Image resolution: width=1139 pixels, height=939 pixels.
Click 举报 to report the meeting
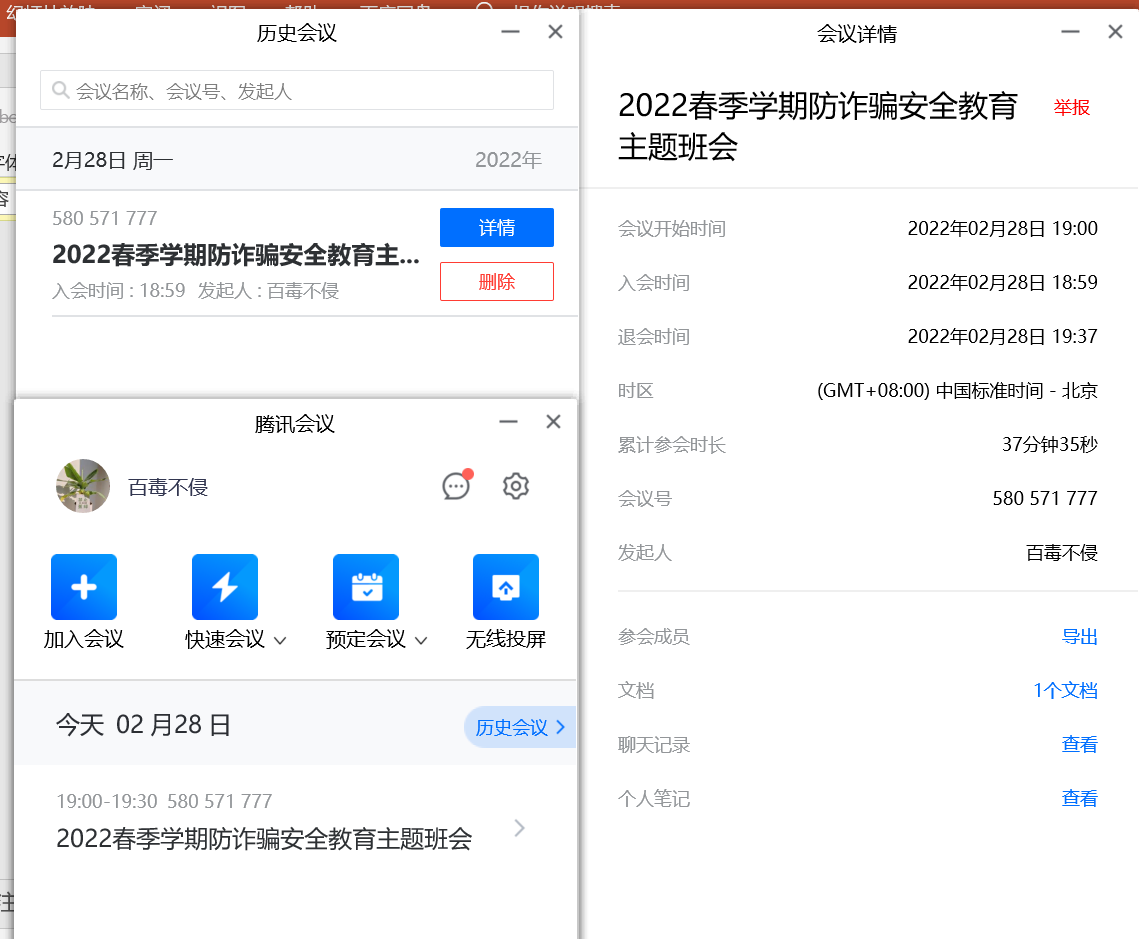1071,108
